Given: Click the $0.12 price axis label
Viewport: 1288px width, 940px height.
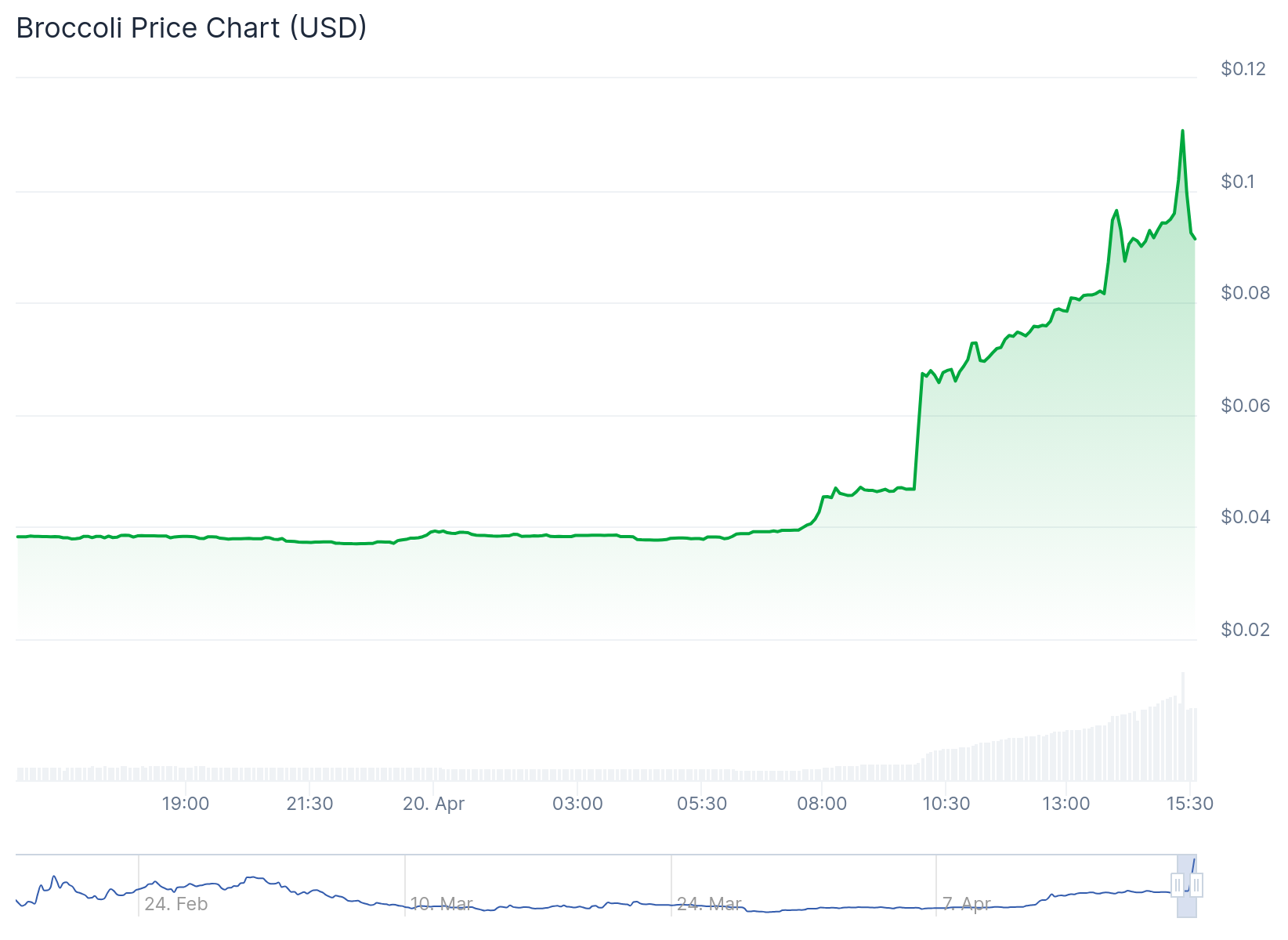Looking at the screenshot, I should tap(1243, 69).
